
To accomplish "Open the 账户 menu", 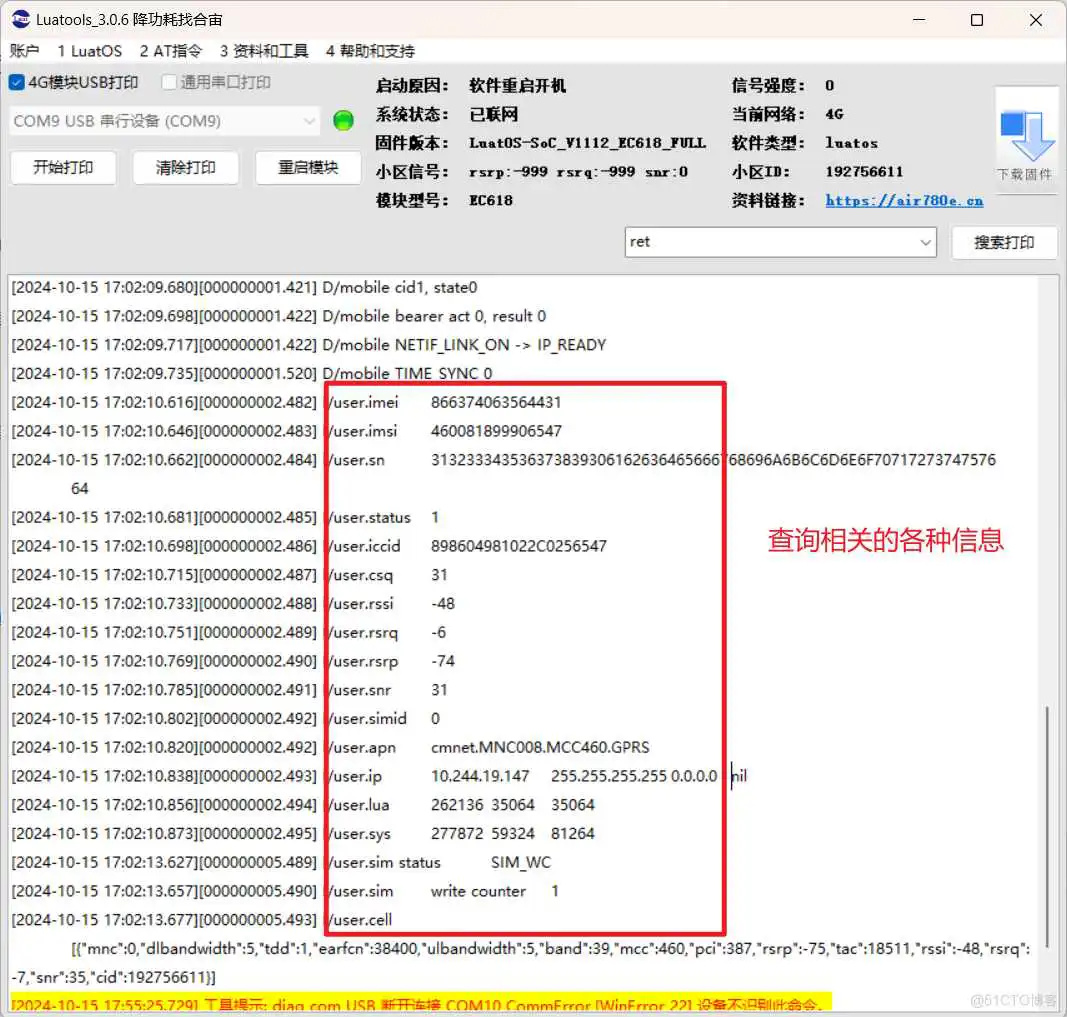I will click(x=24, y=50).
